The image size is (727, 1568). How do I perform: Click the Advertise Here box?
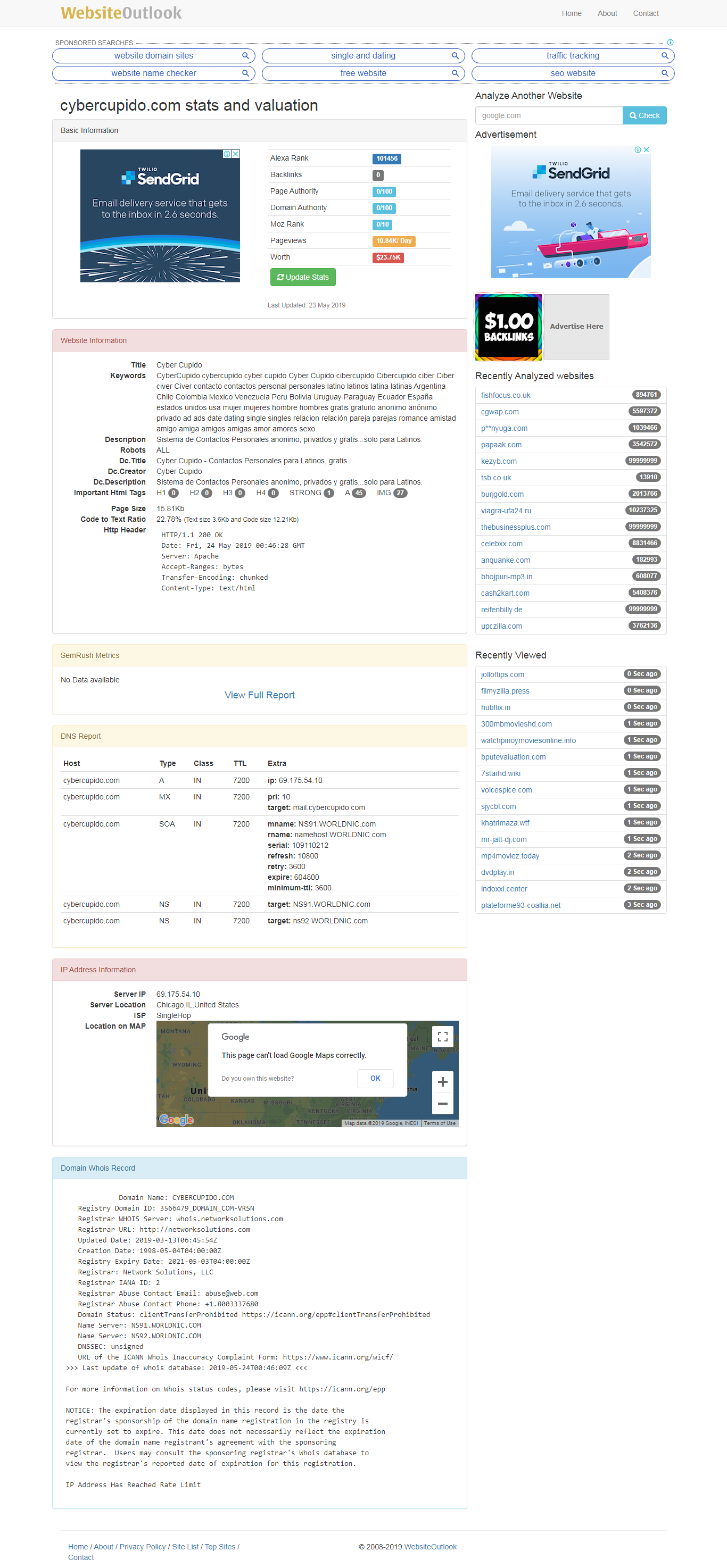click(576, 326)
